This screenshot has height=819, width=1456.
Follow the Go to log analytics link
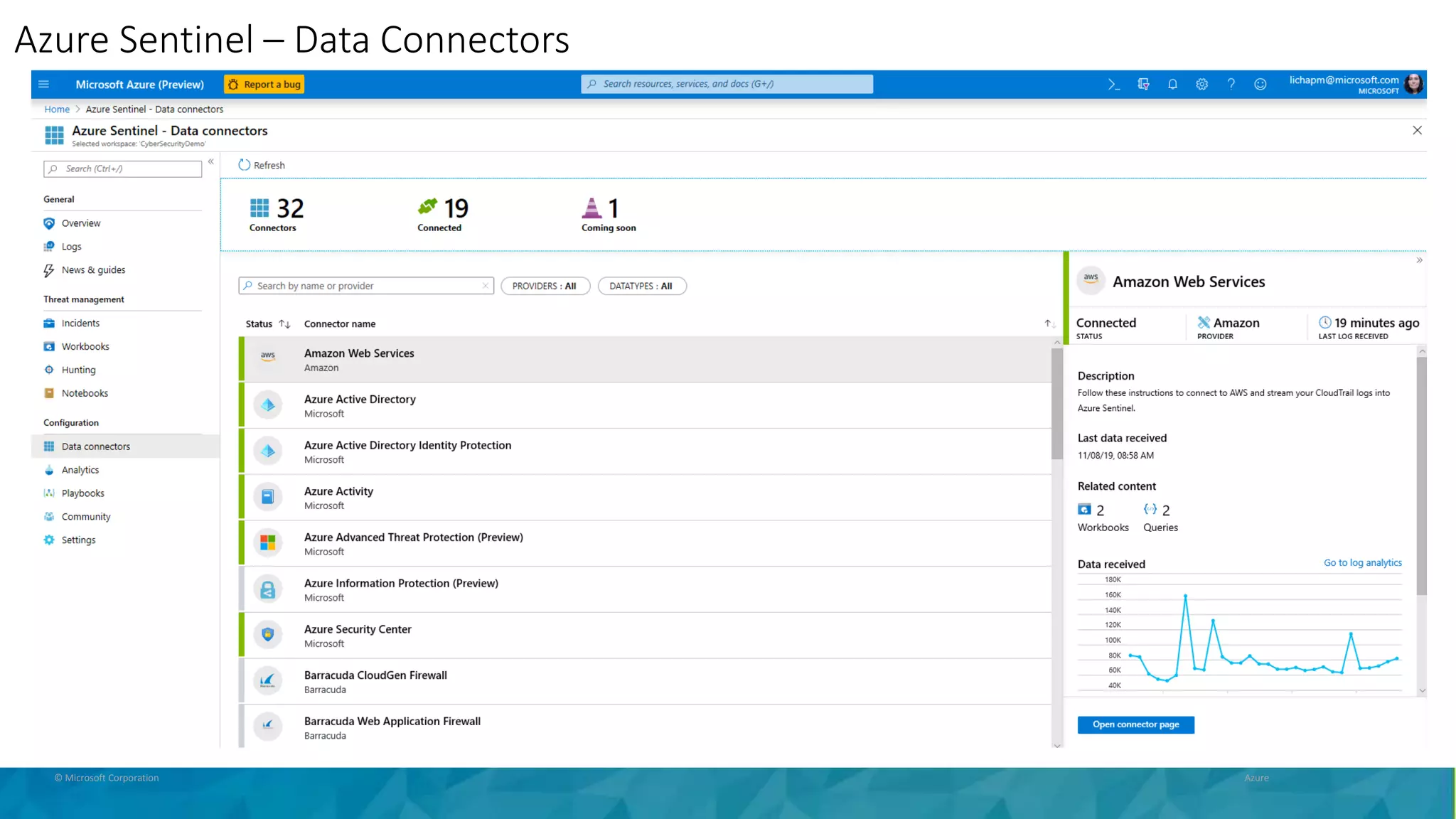point(1362,562)
